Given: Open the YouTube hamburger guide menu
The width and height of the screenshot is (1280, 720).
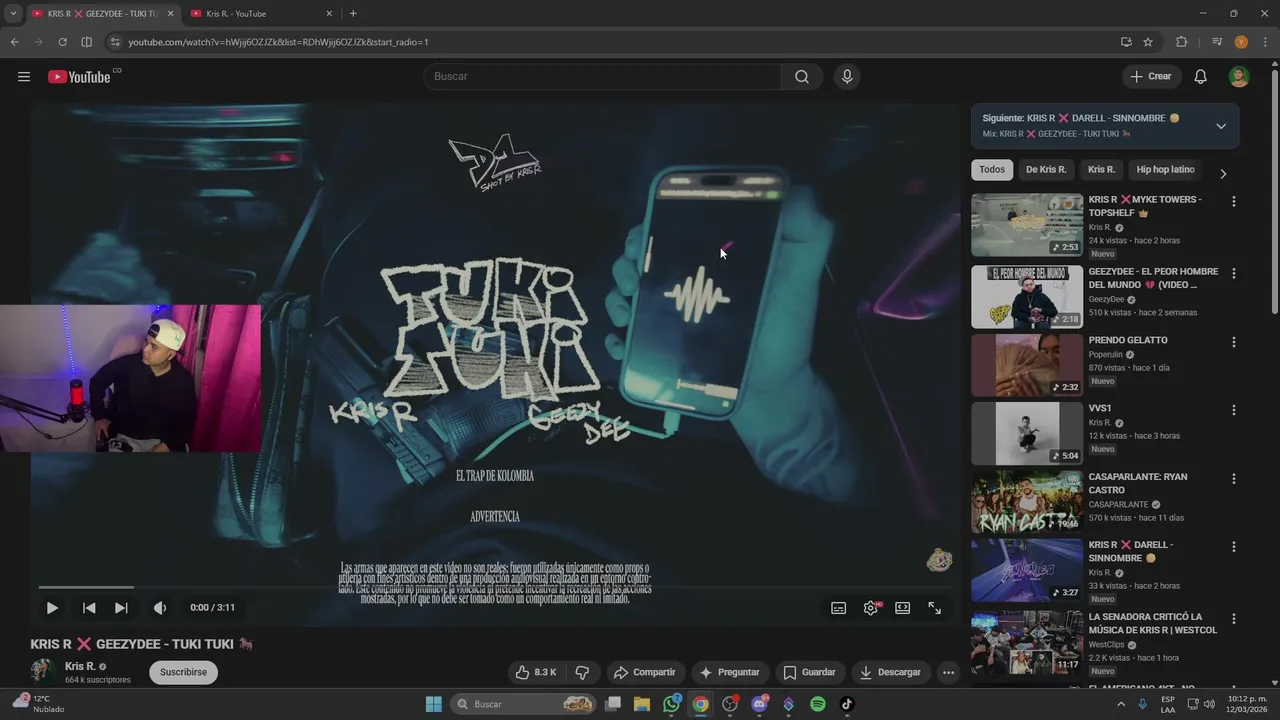Looking at the screenshot, I should tap(24, 77).
